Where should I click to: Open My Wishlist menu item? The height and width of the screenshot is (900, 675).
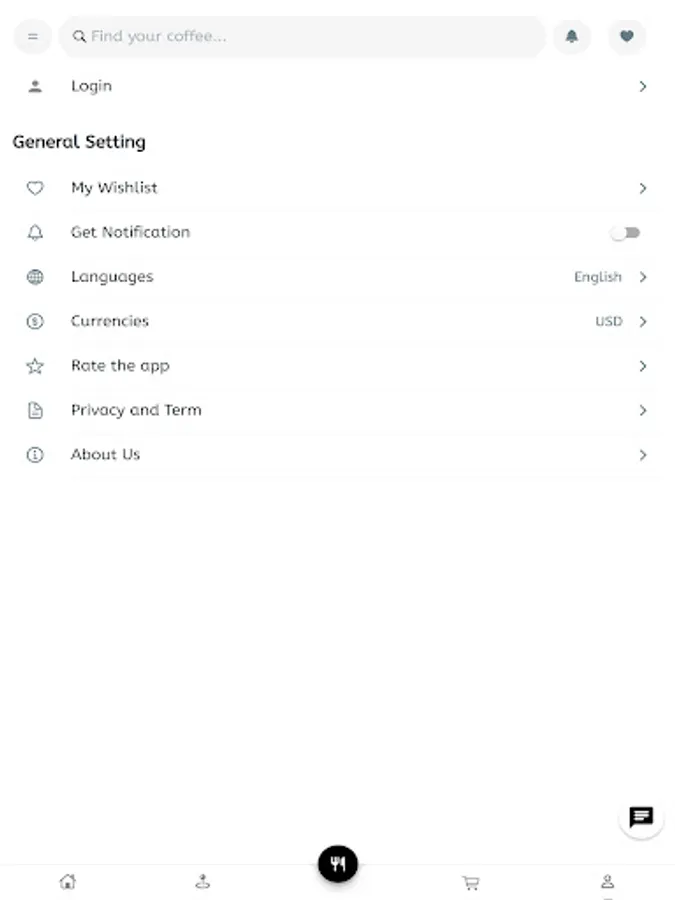114,188
